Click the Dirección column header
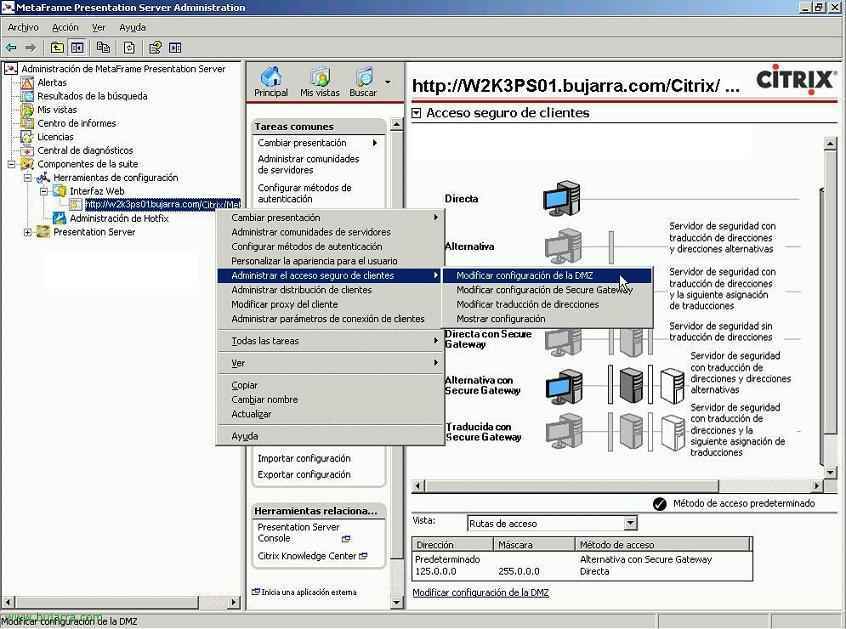Screen dimensions: 846x629 pos(453,545)
